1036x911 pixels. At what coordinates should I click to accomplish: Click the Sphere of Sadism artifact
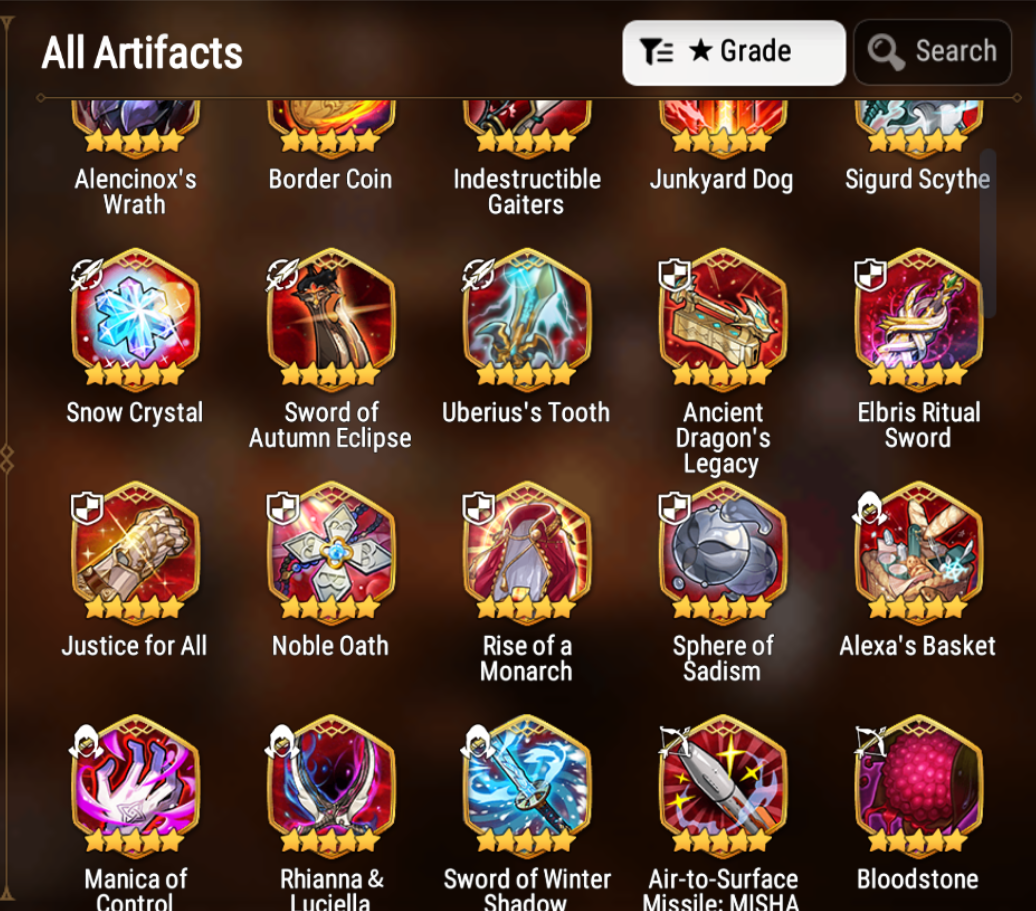click(x=722, y=550)
